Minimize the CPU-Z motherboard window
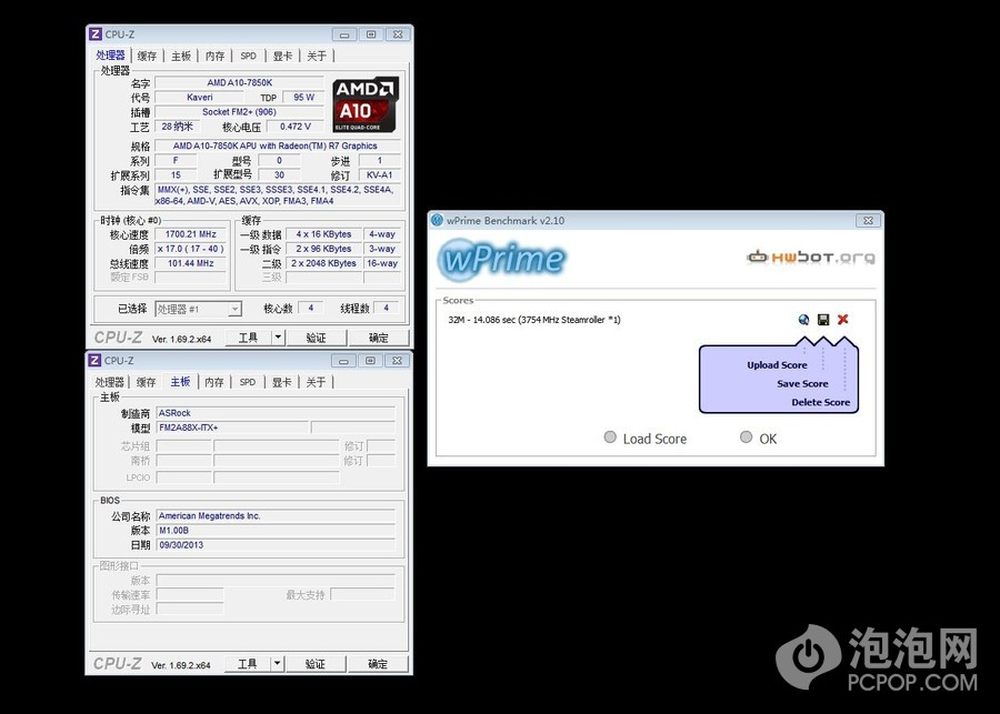 click(x=343, y=361)
